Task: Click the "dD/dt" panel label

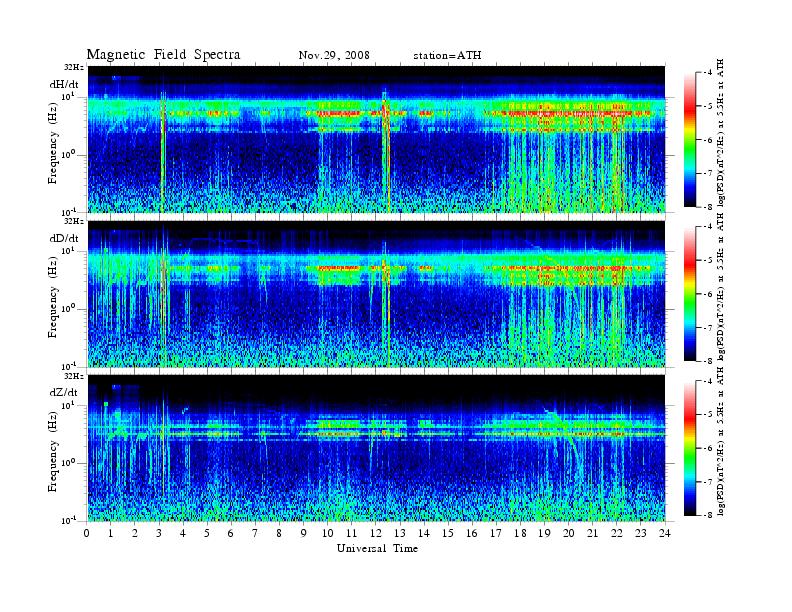Action: click(x=64, y=238)
